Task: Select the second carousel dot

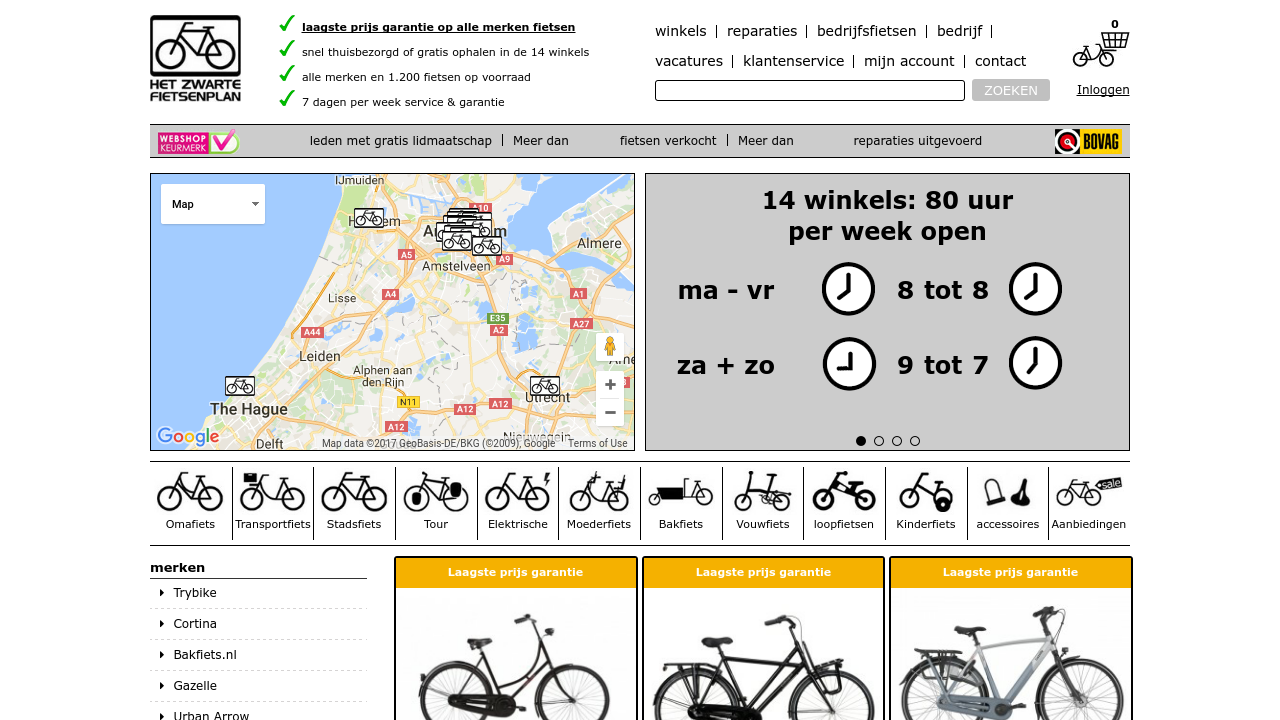Action: [878, 440]
